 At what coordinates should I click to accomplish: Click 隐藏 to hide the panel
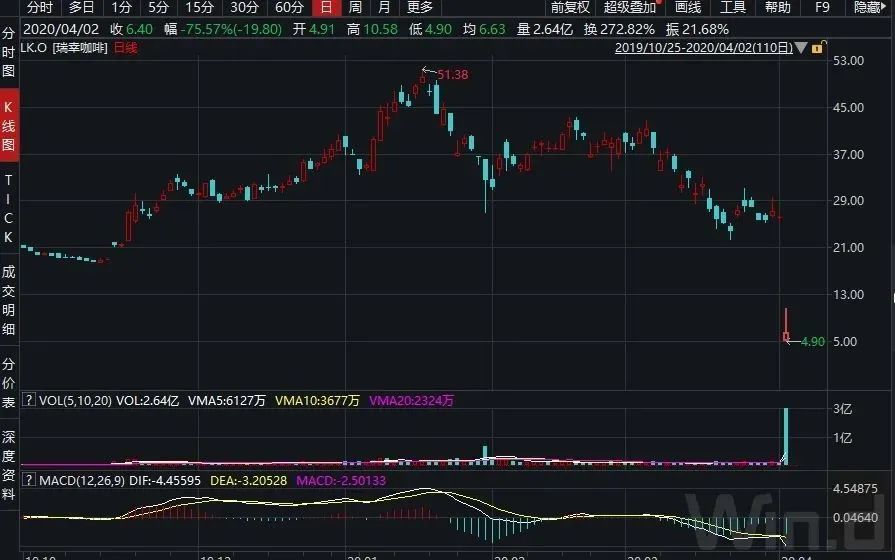tap(868, 7)
